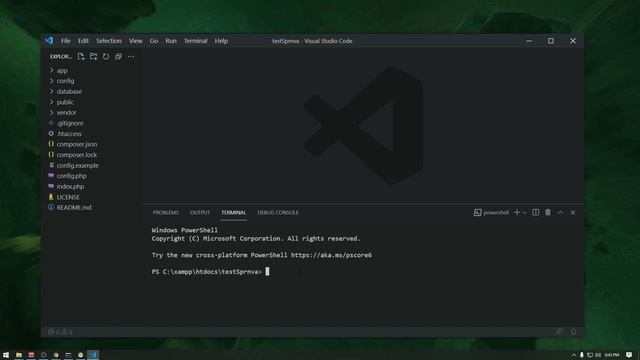Open the Edit menu
This screenshot has height=360, width=640.
coord(83,41)
